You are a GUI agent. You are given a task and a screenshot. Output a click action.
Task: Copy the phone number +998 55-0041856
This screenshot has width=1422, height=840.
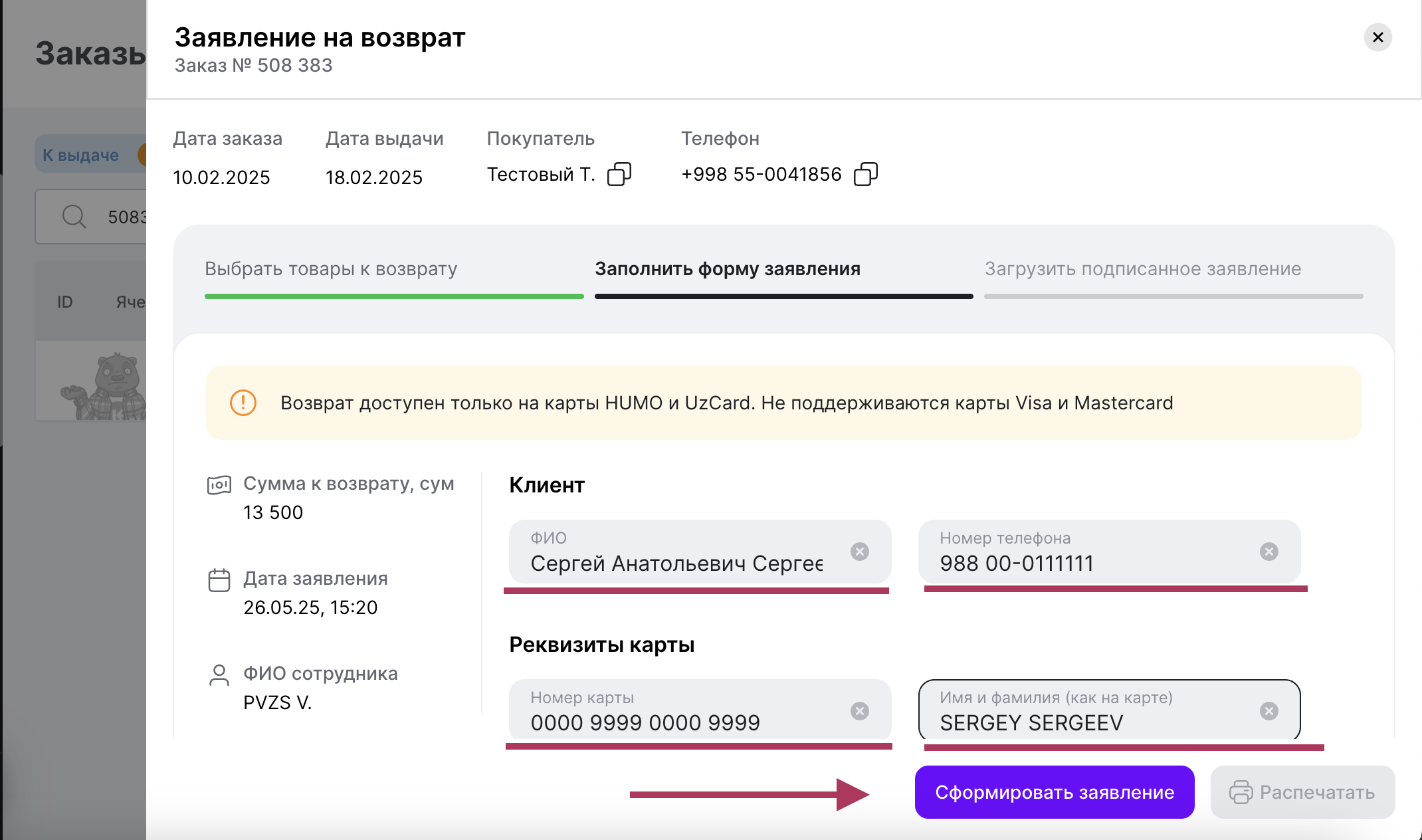tap(865, 174)
